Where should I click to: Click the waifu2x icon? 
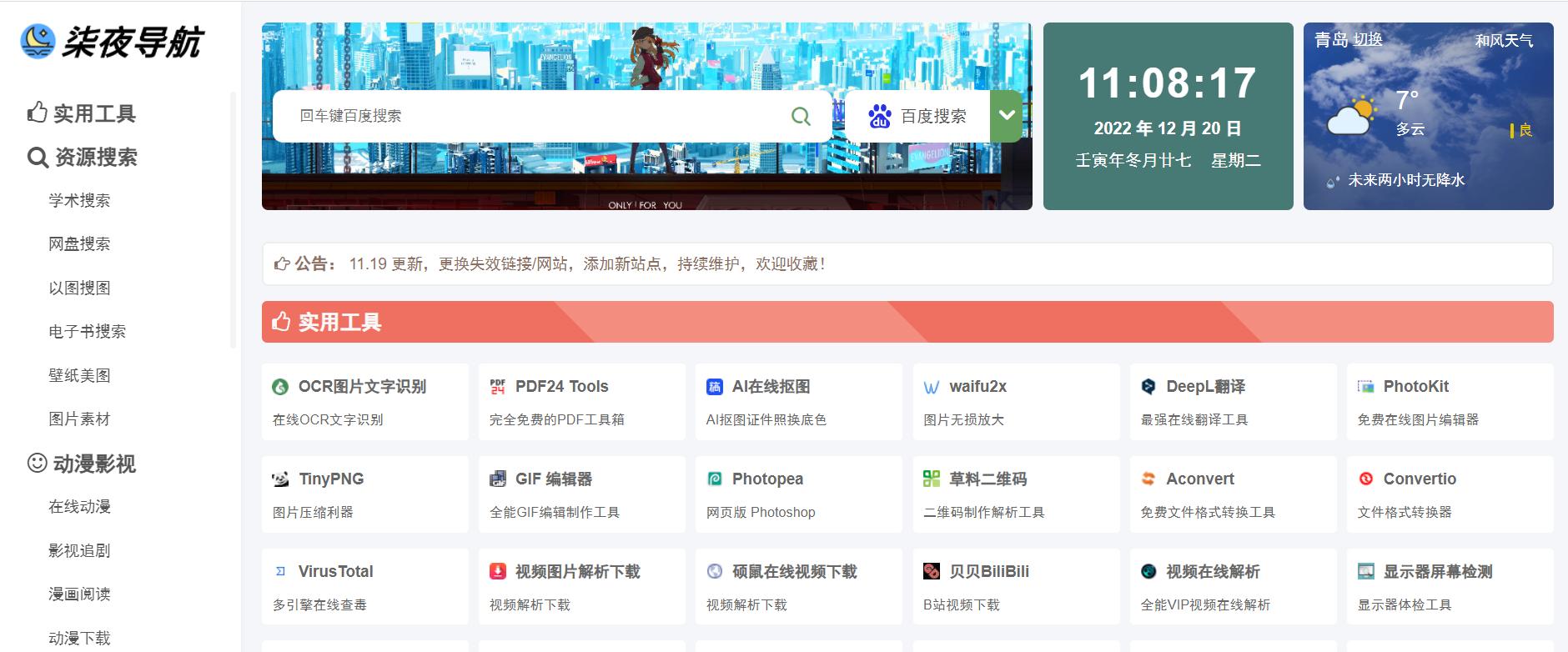click(932, 387)
